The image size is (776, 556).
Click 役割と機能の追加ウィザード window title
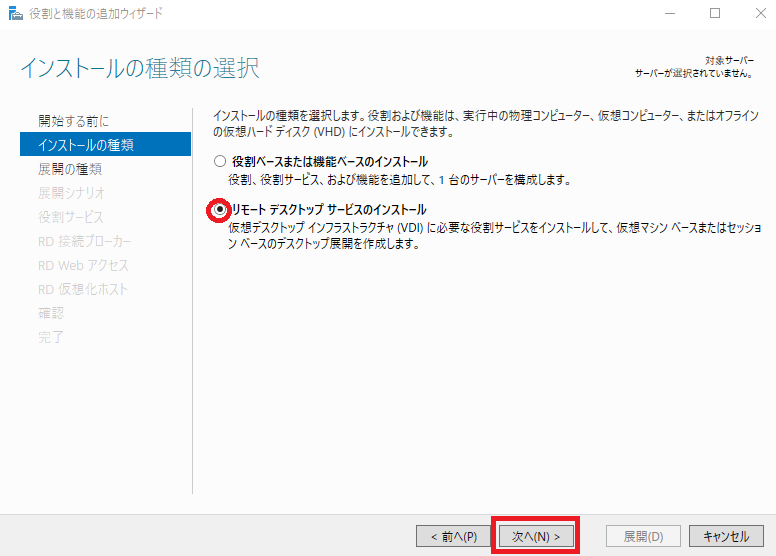[x=96, y=13]
